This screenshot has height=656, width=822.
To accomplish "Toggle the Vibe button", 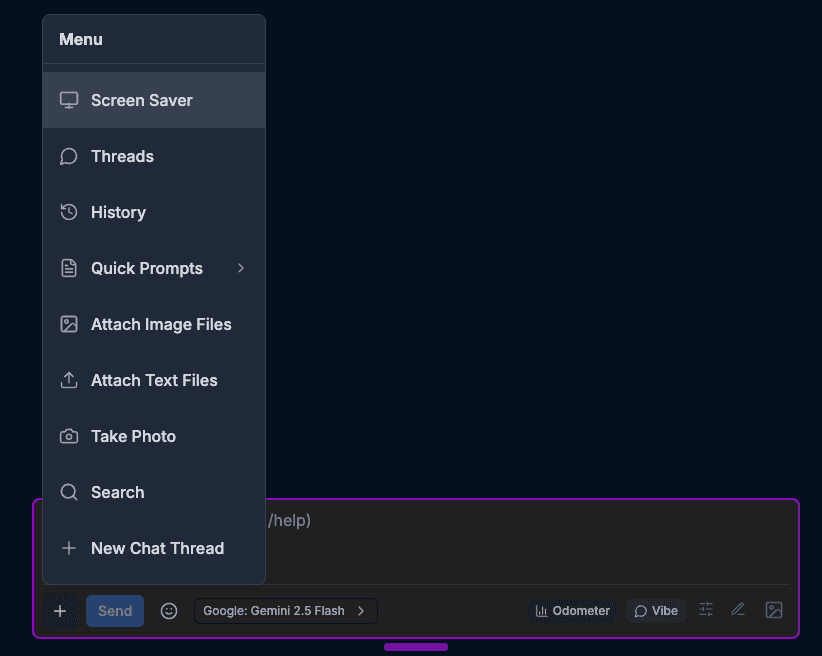I will tap(656, 611).
